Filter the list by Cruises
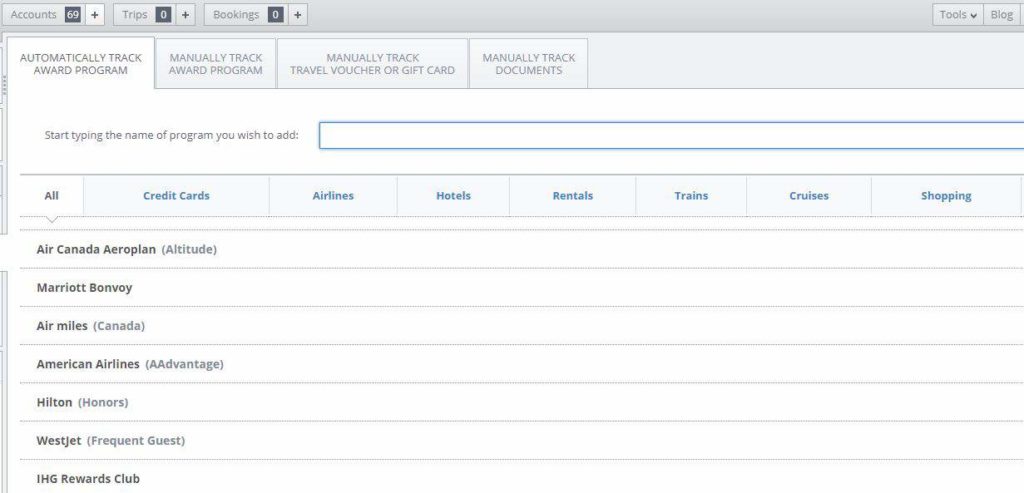This screenshot has height=493, width=1024. 808,196
